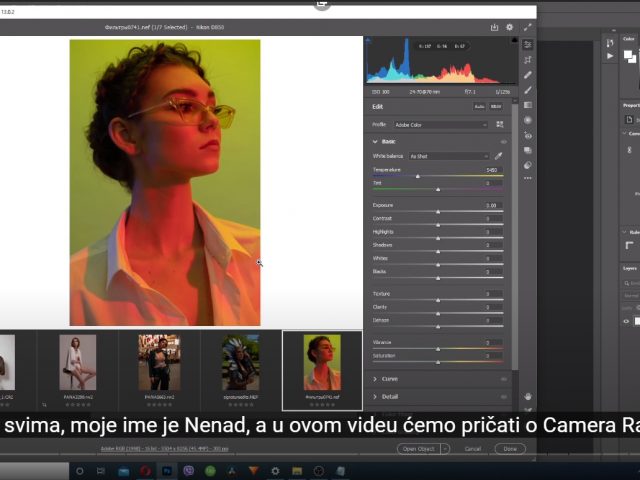Click the Auto adjustment button
The width and height of the screenshot is (640, 480).
pyautogui.click(x=479, y=107)
